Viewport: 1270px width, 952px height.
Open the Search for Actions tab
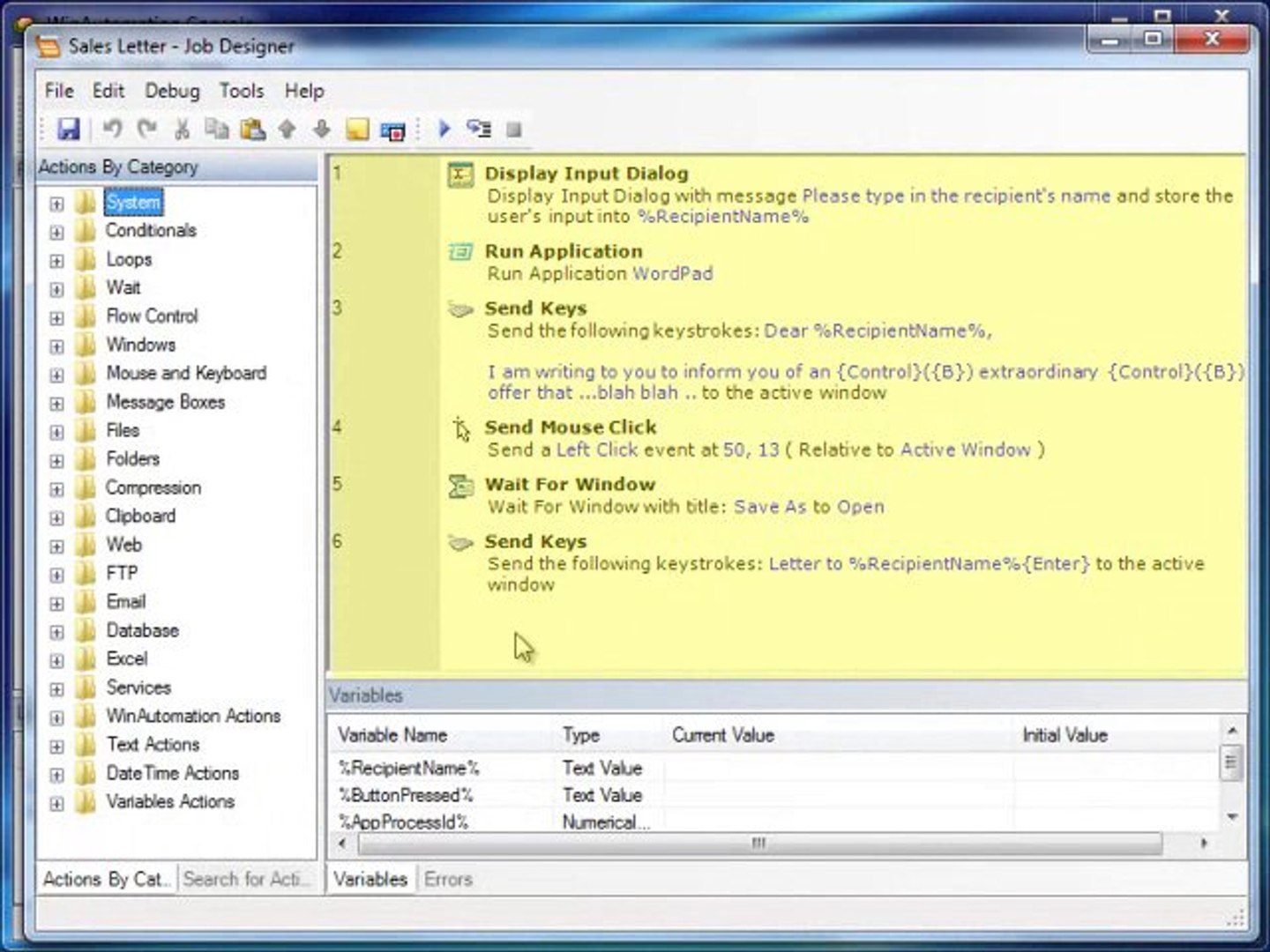246,879
